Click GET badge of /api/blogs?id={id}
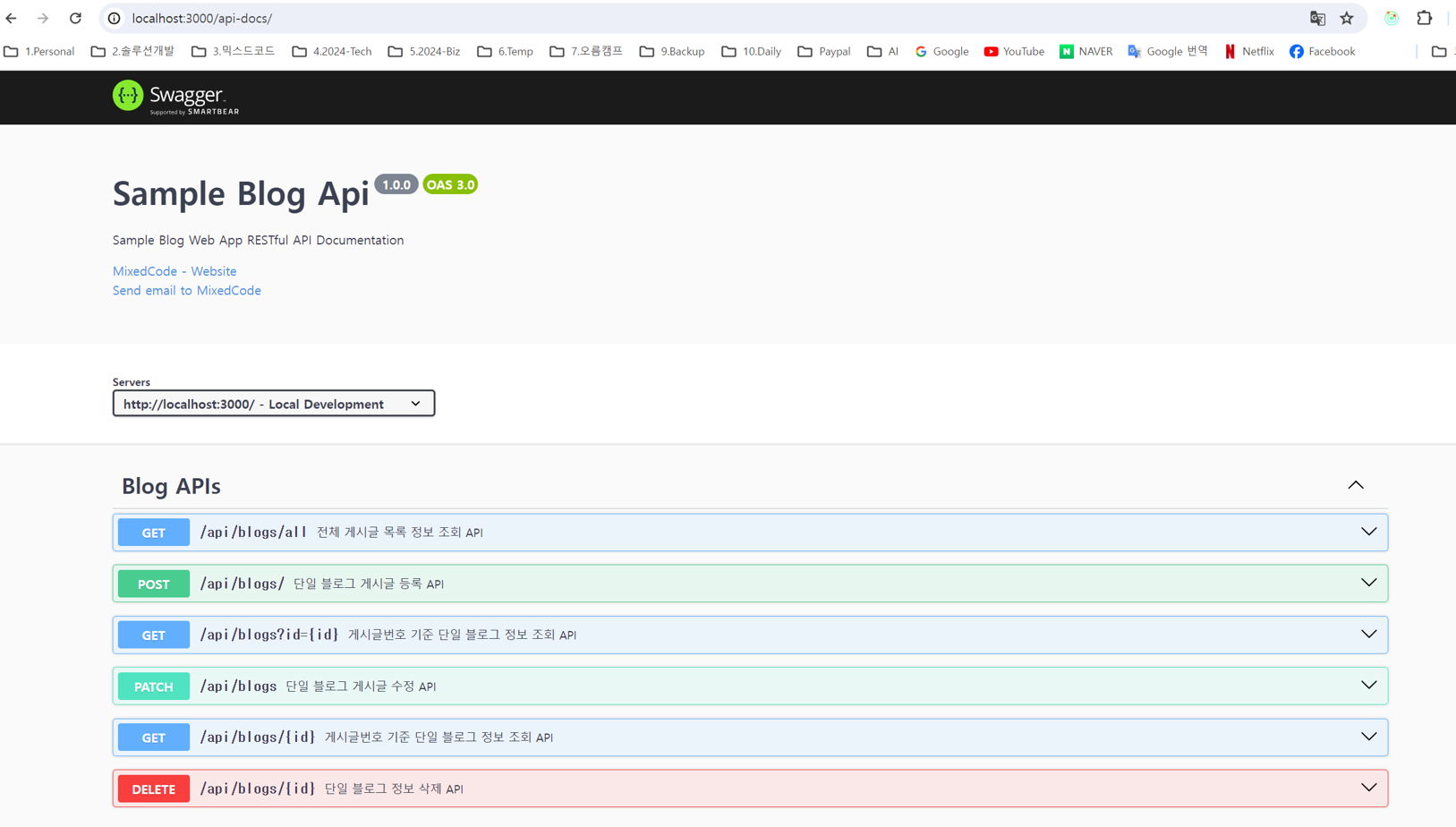Screen dimensions: 1456x827 point(154,635)
